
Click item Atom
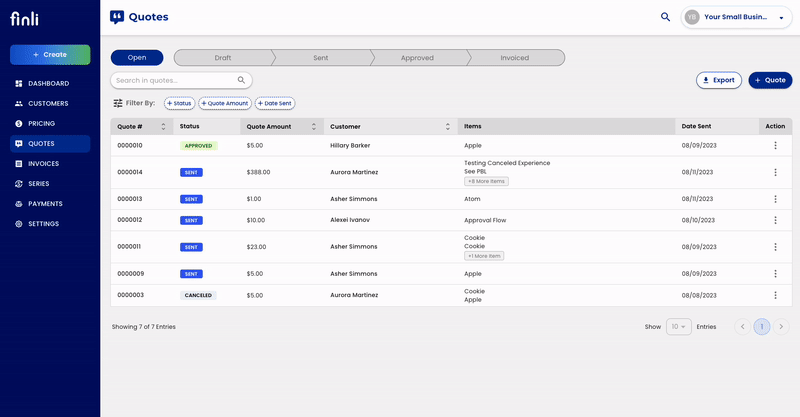tap(472, 199)
